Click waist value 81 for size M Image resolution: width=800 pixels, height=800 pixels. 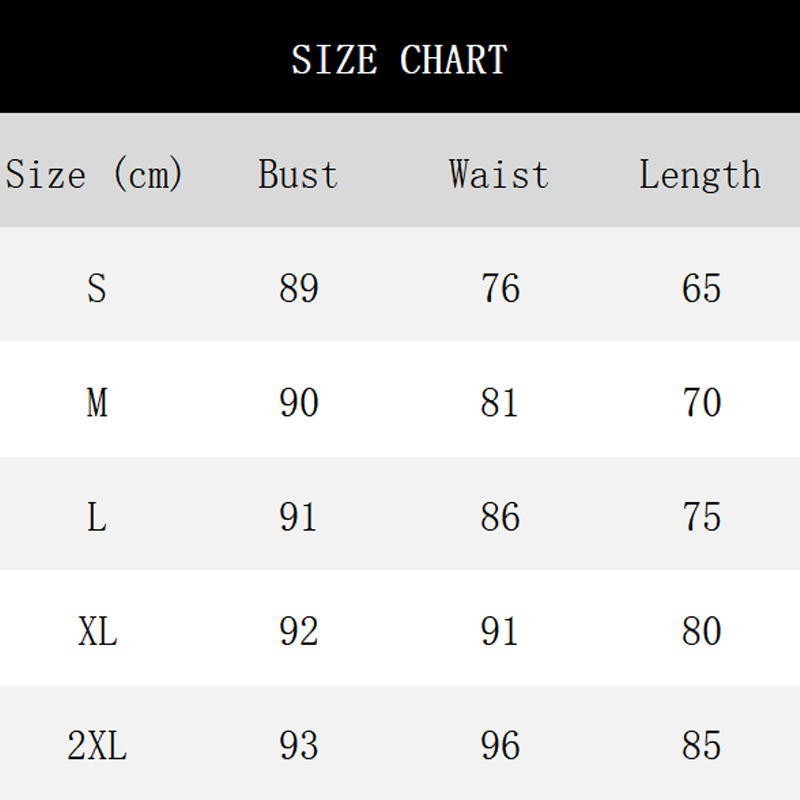click(500, 403)
